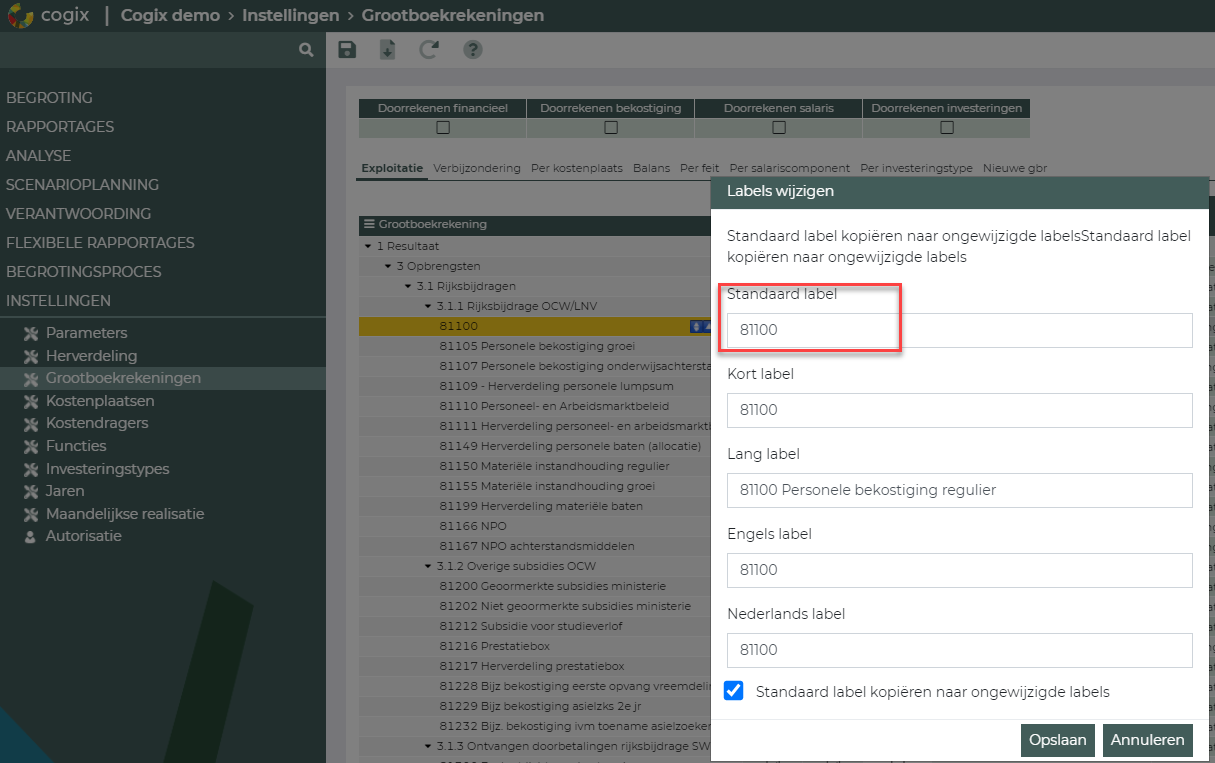Uncheck Standaard label kopiëren naar ongewijzigde labels
This screenshot has width=1215, height=763.
coord(734,691)
